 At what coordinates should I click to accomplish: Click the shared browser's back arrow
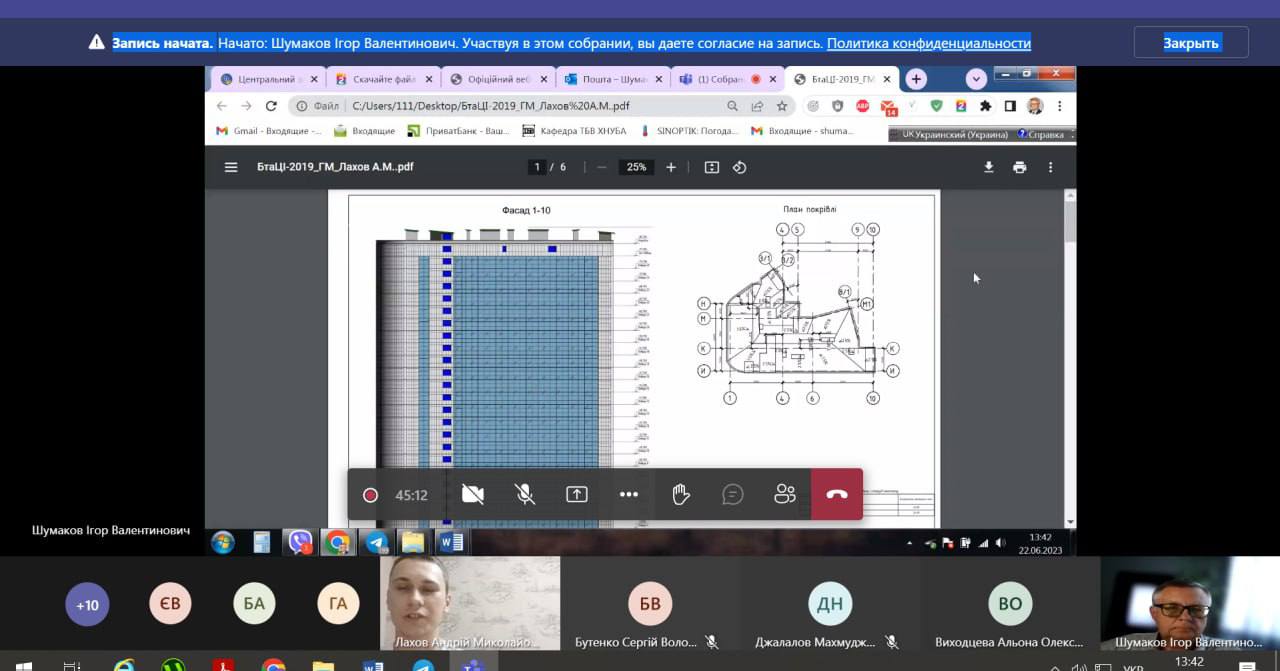[x=222, y=106]
